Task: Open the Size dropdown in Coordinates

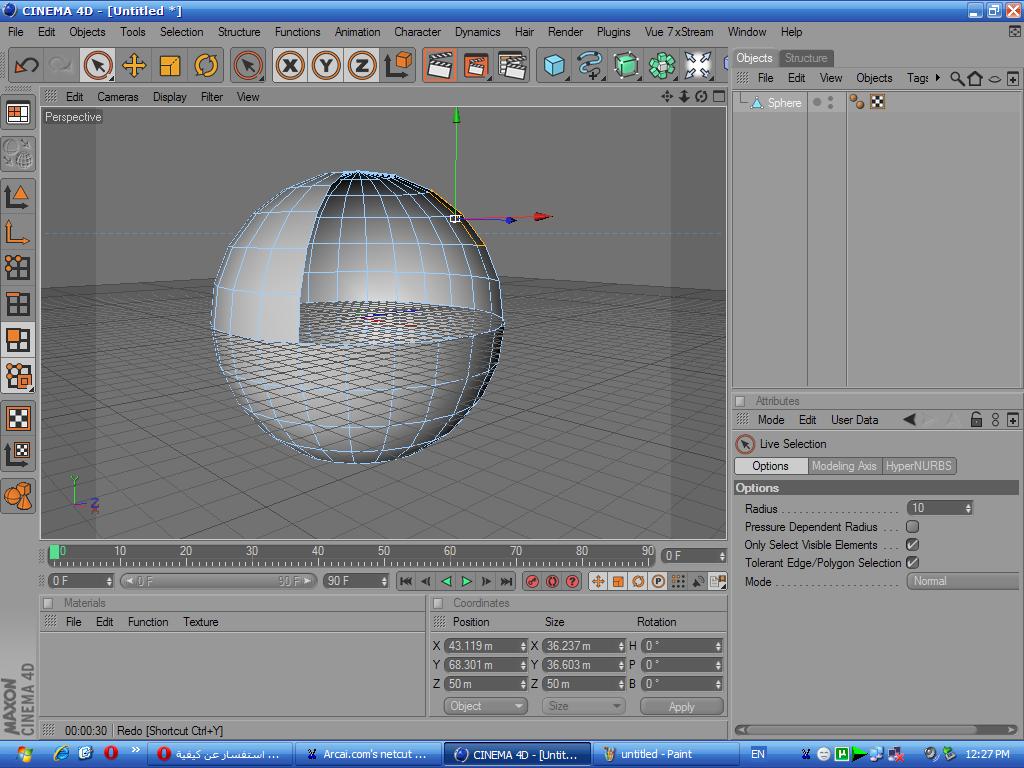Action: point(583,706)
